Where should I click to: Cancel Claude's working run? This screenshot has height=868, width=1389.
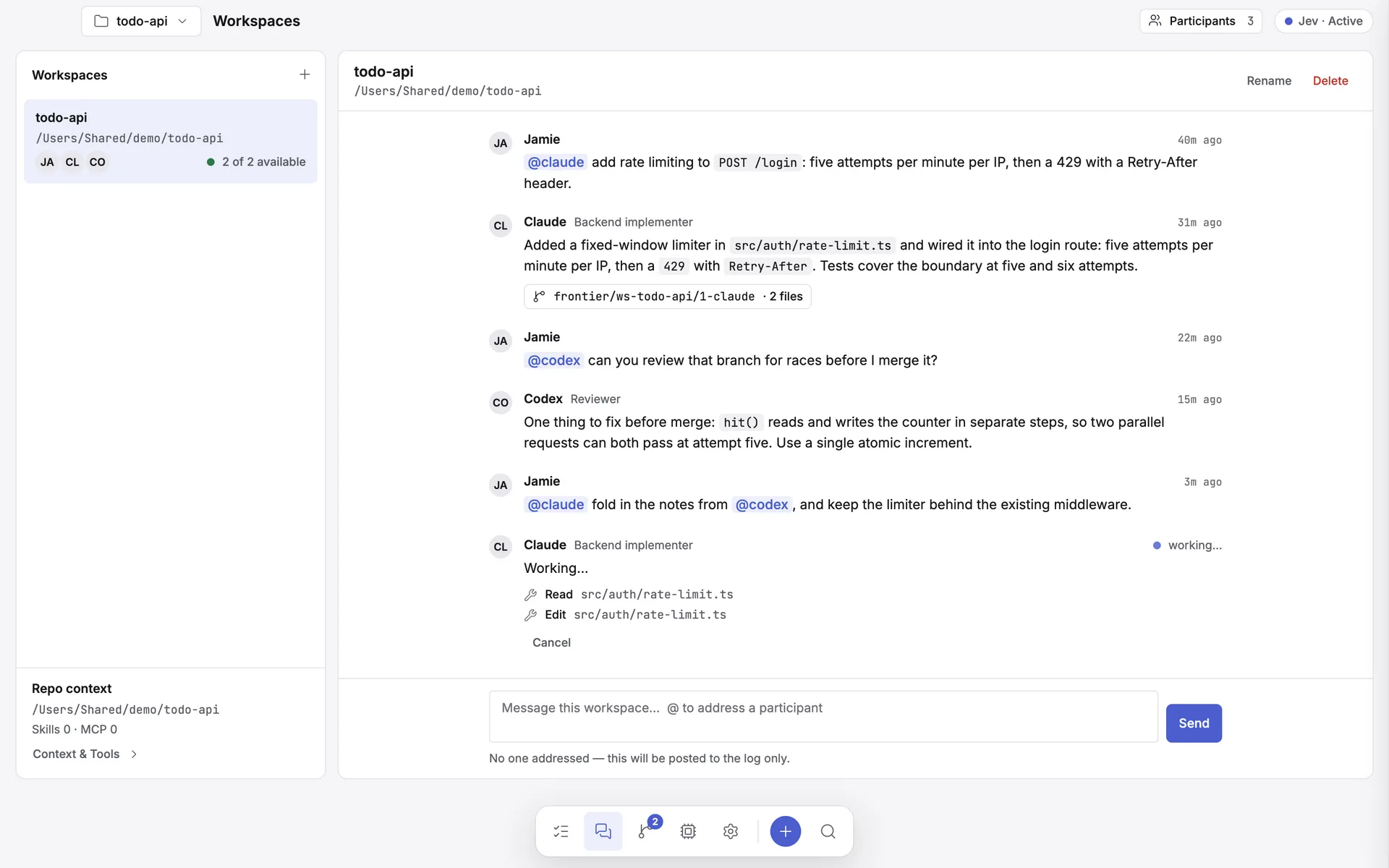pos(551,642)
